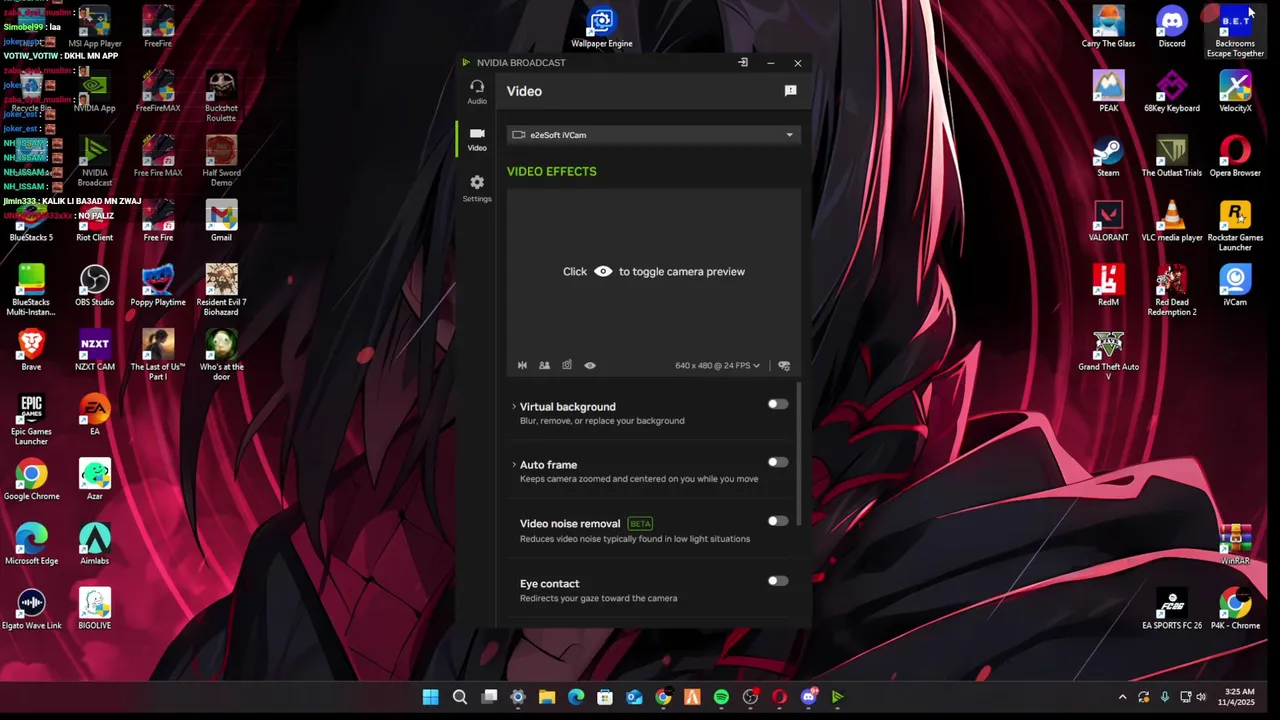Open Spotify from the taskbar
The width and height of the screenshot is (1280, 720).
[721, 697]
